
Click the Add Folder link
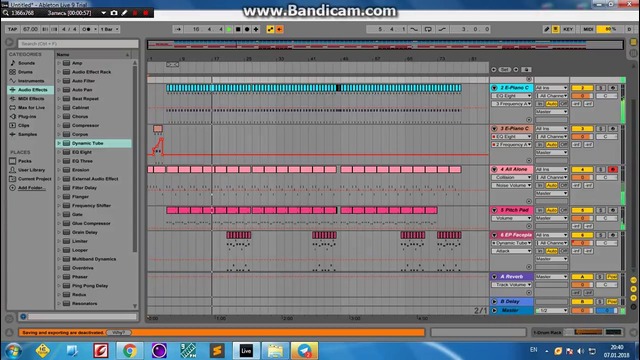pyautogui.click(x=31, y=188)
